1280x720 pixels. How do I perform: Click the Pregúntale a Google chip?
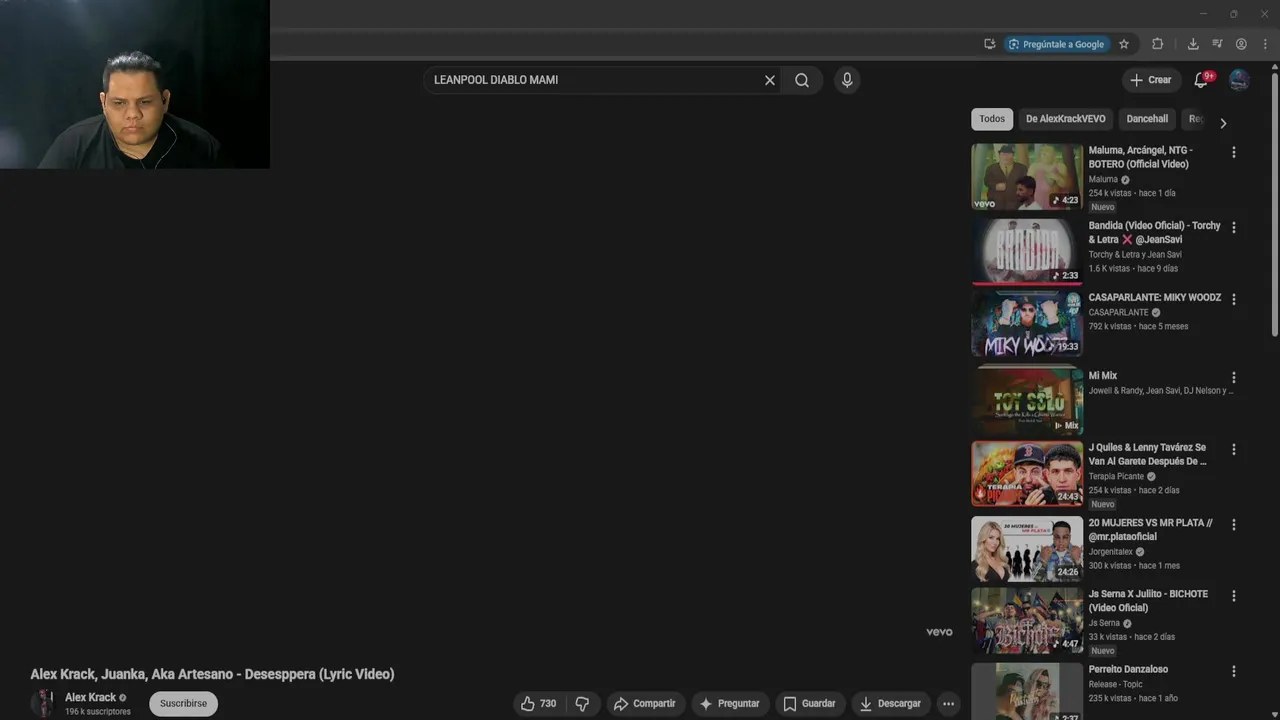pyautogui.click(x=1056, y=44)
